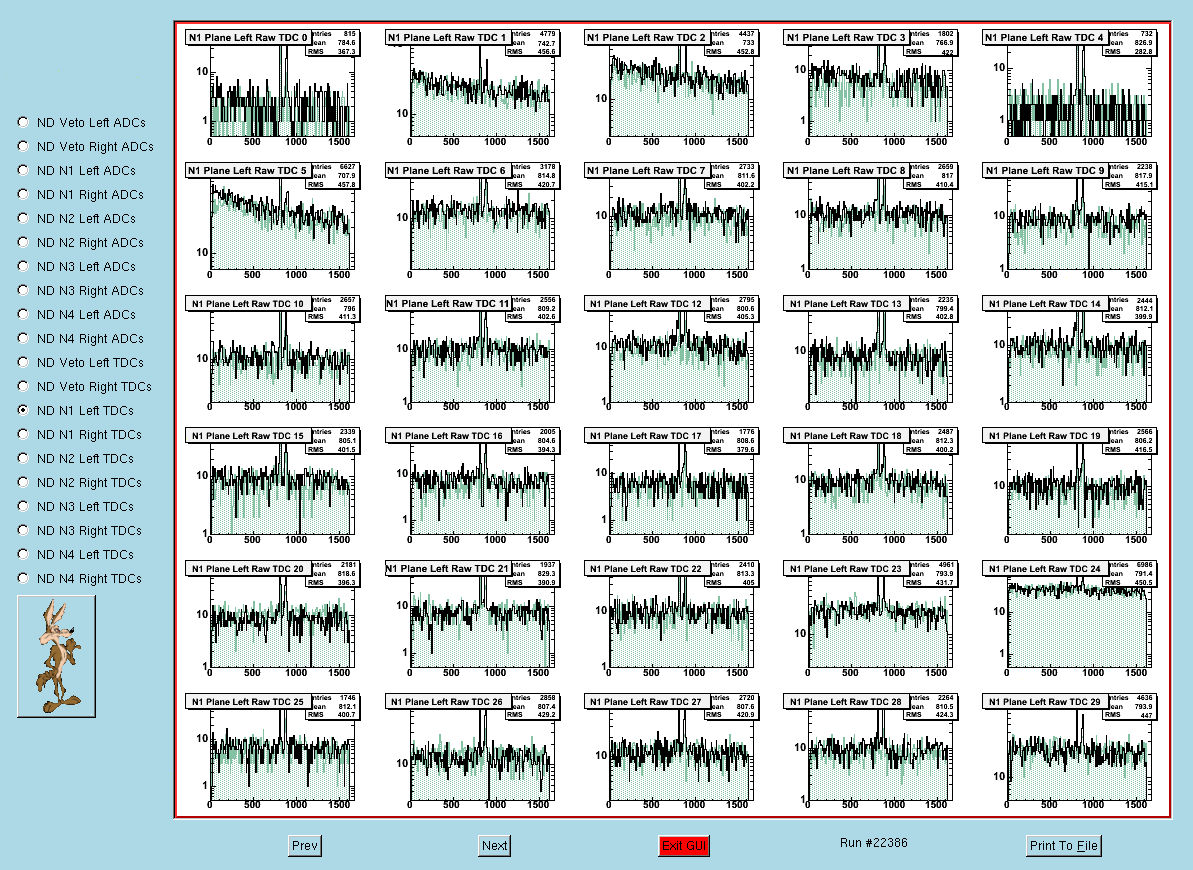Click the N1 Plane Left Raw TDC 24 histogram
This screenshot has width=1193, height=870.
pos(1069,619)
